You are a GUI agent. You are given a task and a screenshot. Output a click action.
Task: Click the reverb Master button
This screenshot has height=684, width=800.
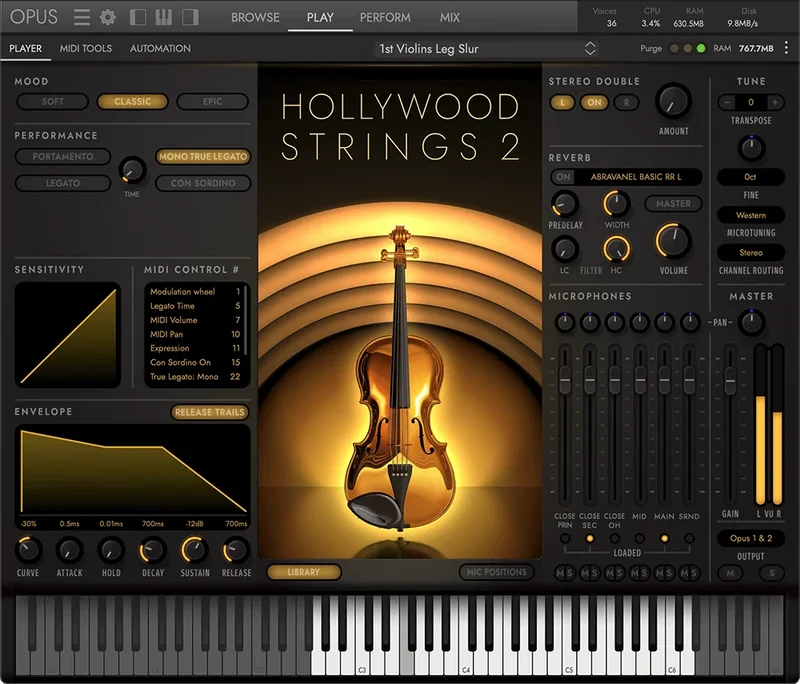673,204
